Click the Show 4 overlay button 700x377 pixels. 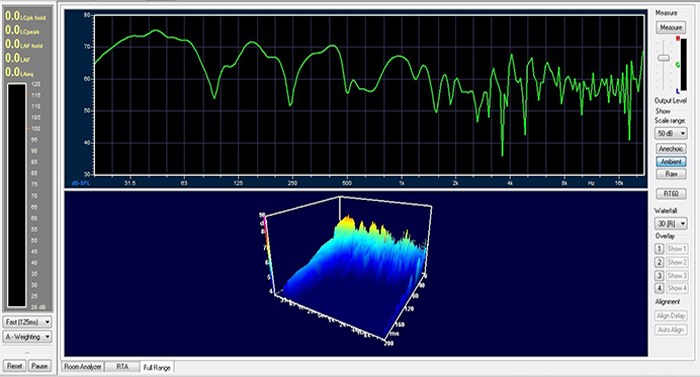pos(677,288)
